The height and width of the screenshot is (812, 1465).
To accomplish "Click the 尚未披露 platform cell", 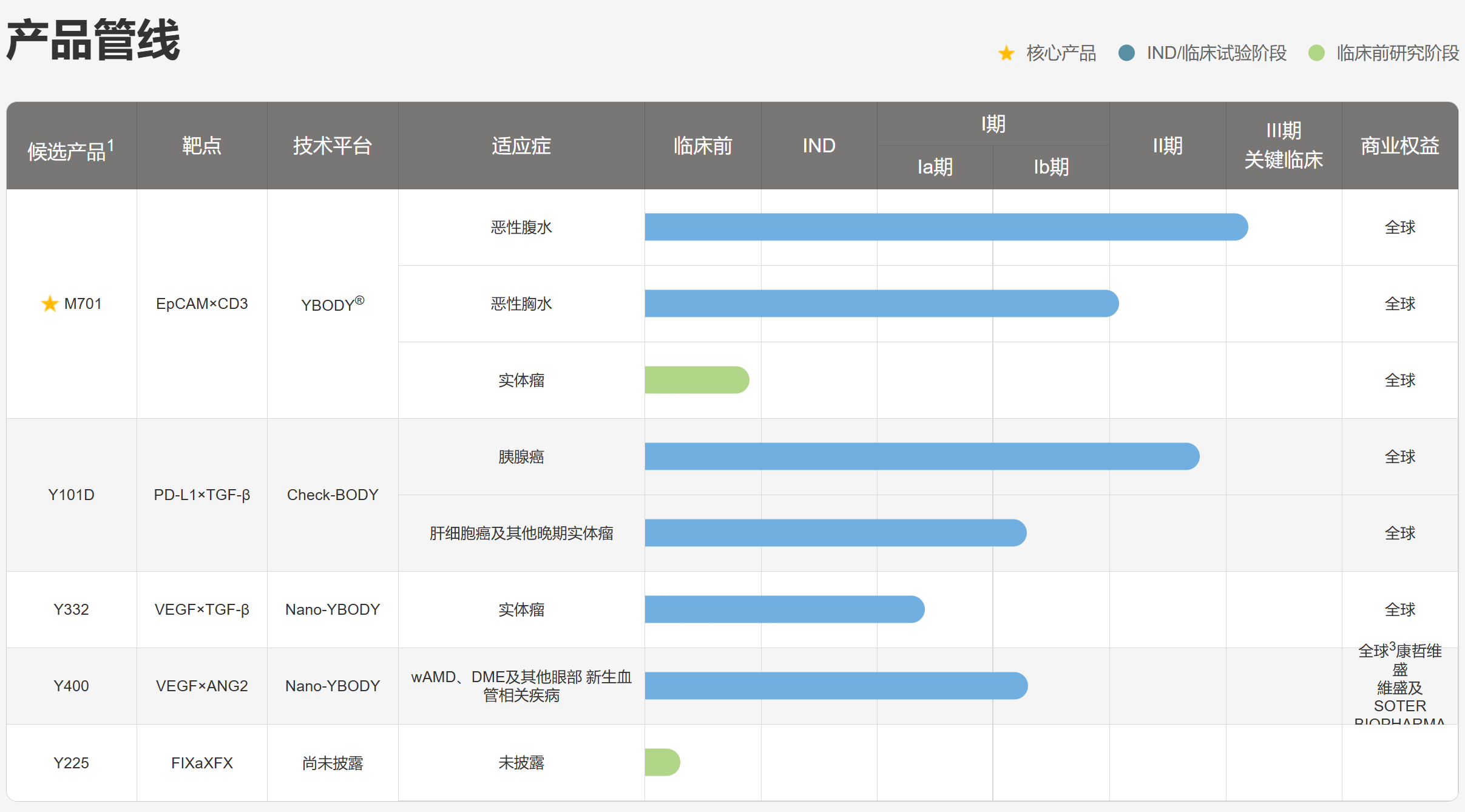I will pyautogui.click(x=333, y=762).
